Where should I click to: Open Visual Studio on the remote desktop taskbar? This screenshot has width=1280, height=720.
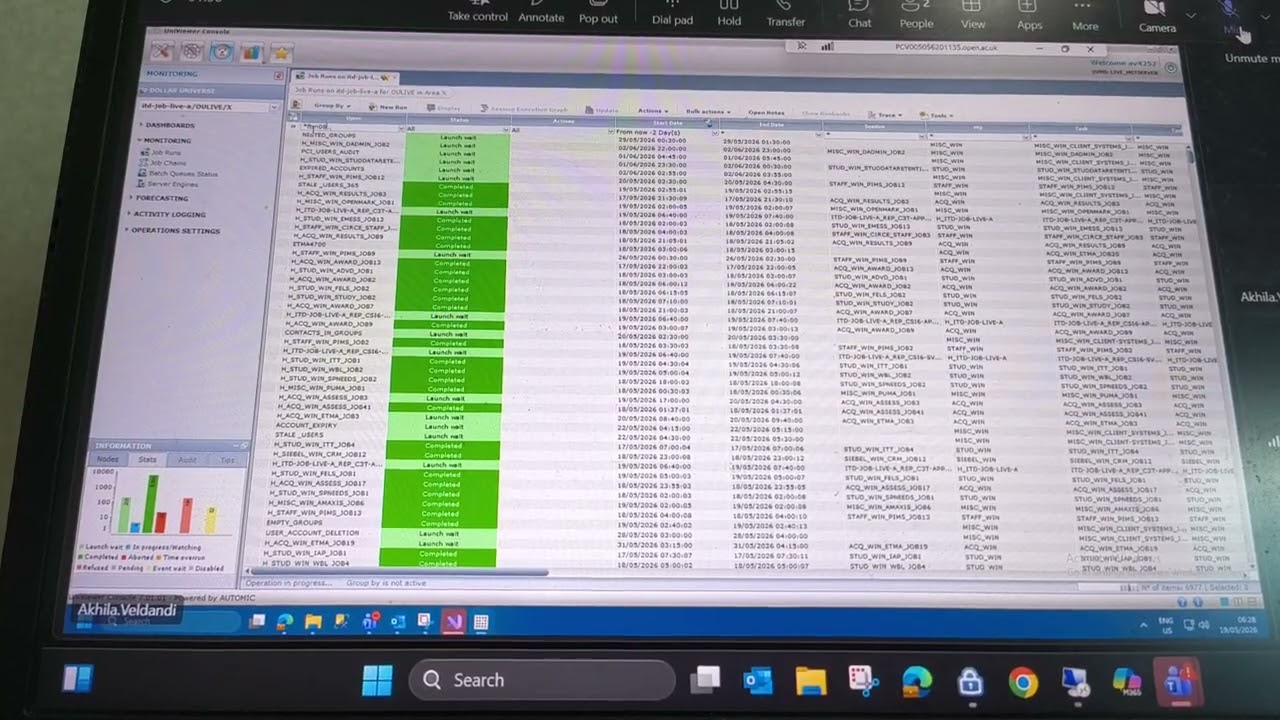coord(454,622)
